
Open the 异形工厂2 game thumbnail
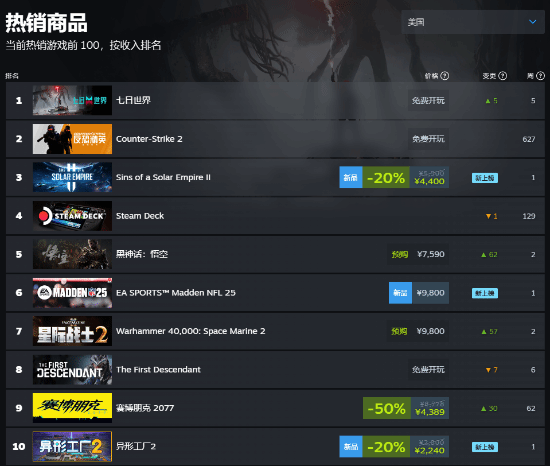pyautogui.click(x=72, y=446)
